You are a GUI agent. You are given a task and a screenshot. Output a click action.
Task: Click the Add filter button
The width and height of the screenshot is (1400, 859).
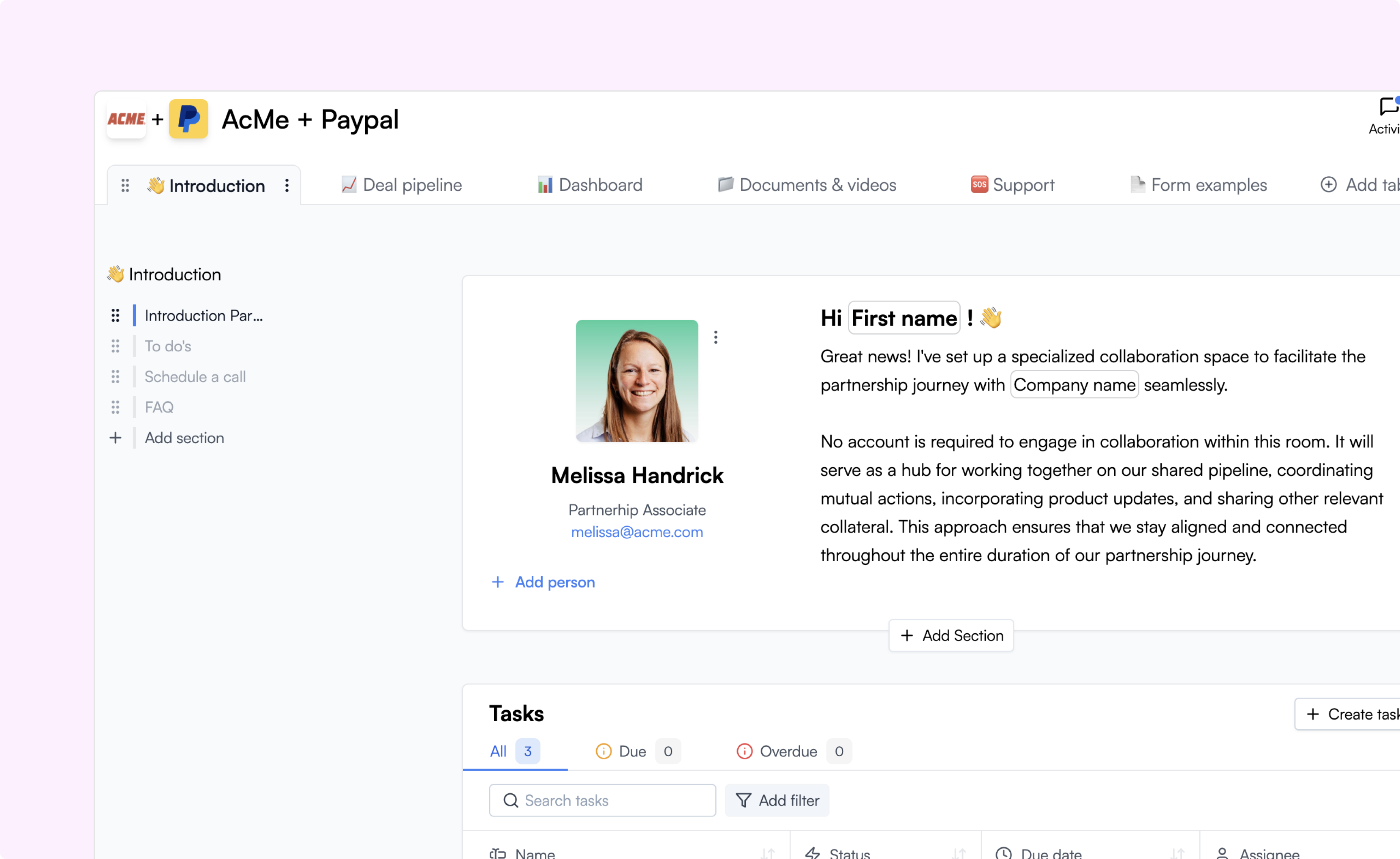coord(777,800)
